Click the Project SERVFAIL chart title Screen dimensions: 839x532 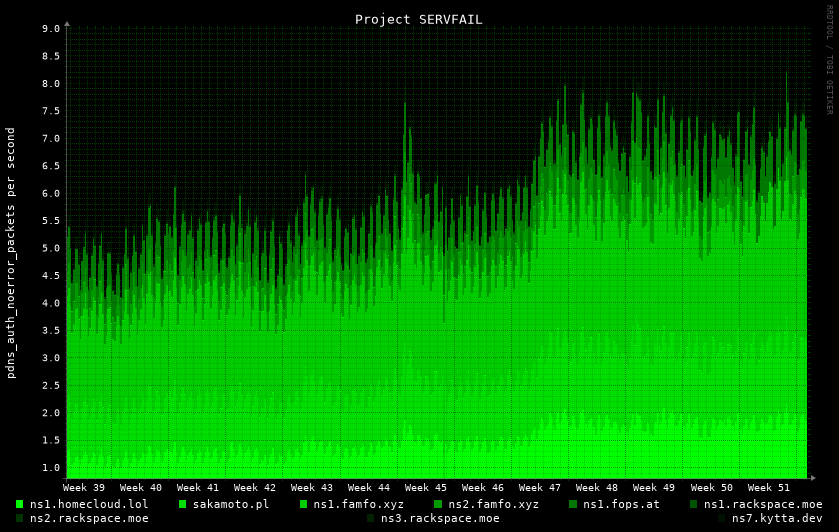418,19
